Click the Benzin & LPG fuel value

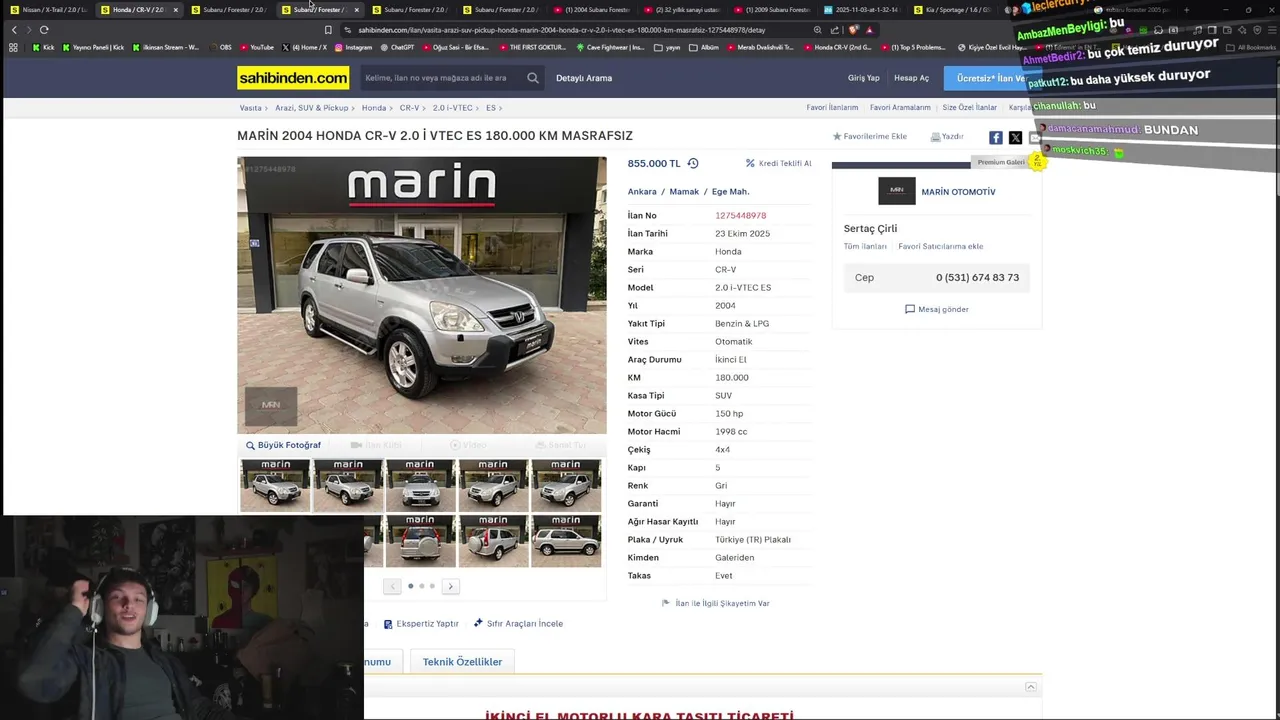742,324
